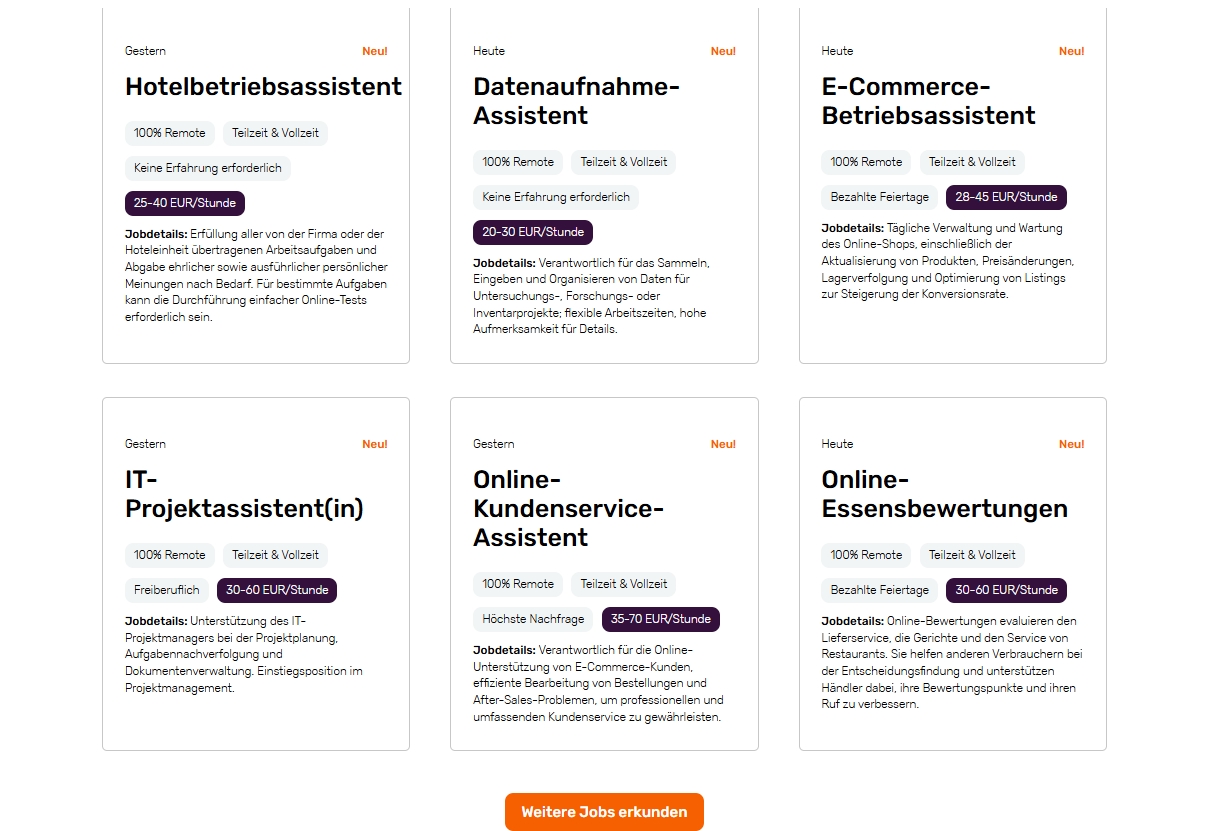Select the Freiberuflich tag
This screenshot has width=1221, height=831.
coord(167,590)
